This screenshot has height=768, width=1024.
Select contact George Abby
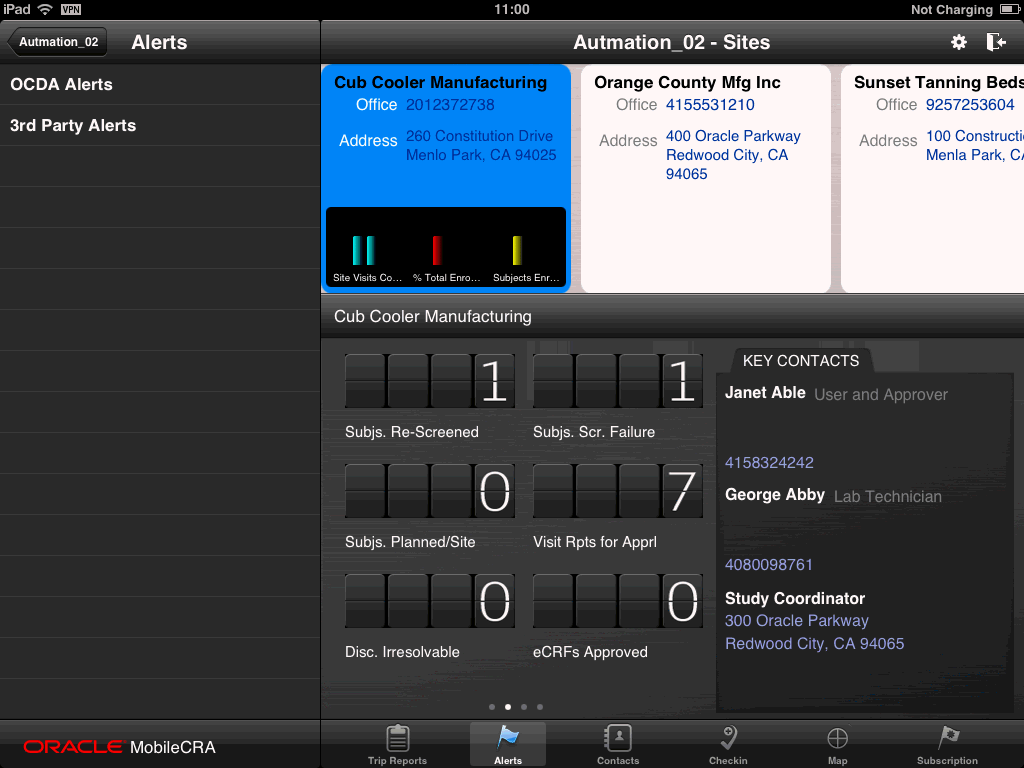[775, 494]
